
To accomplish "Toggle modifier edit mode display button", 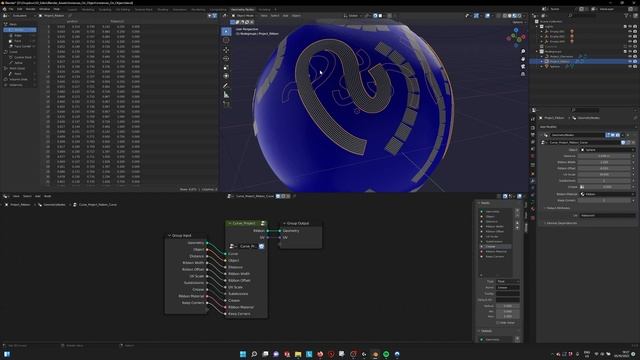I will click(x=608, y=135).
